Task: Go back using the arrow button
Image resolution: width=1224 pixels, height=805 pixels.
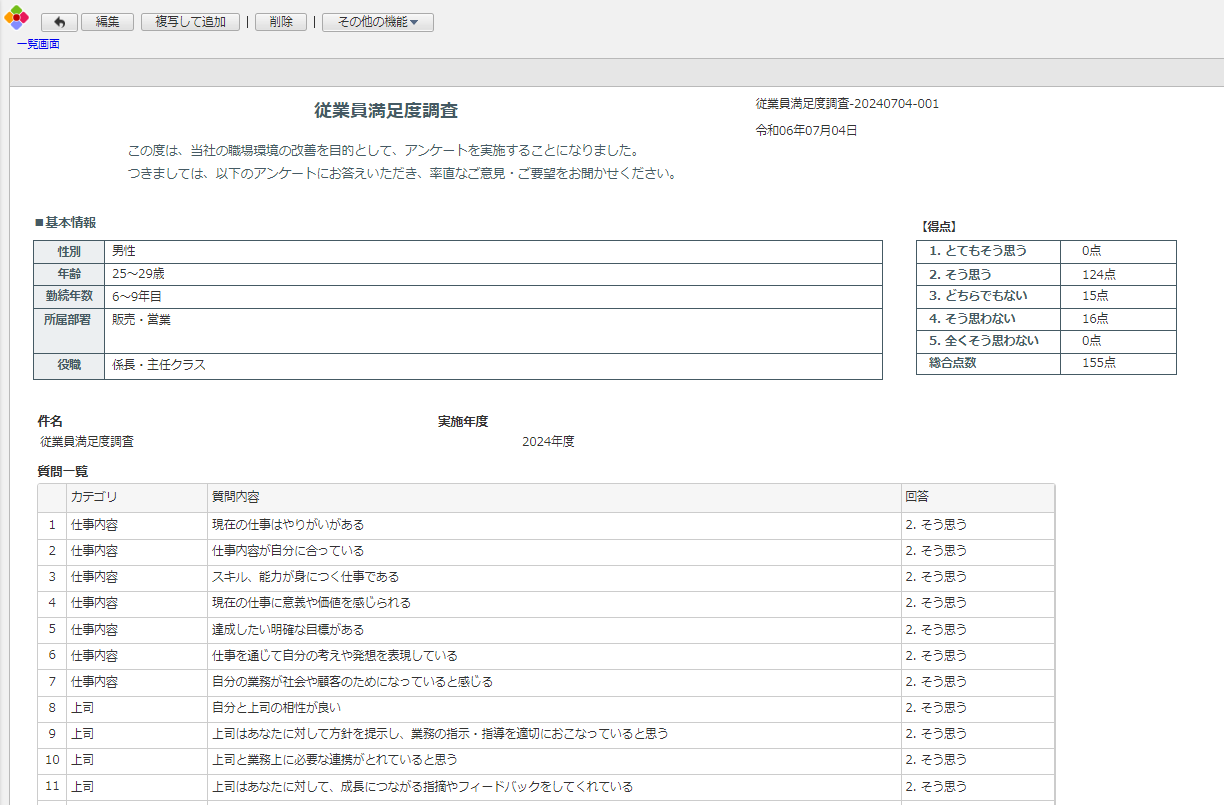Action: click(59, 22)
